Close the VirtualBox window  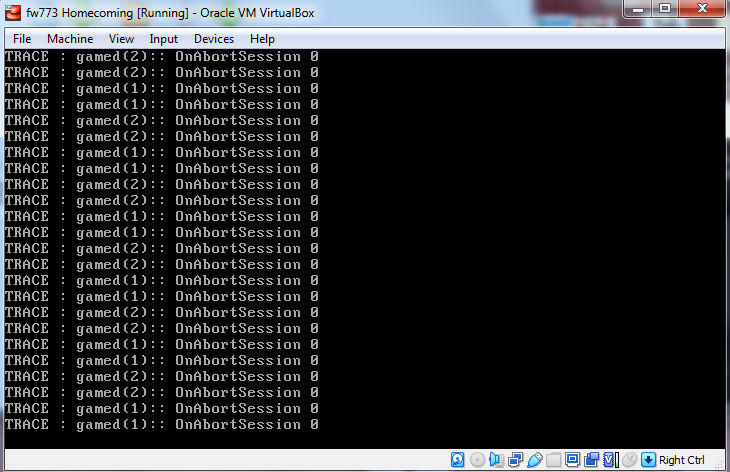click(x=702, y=9)
